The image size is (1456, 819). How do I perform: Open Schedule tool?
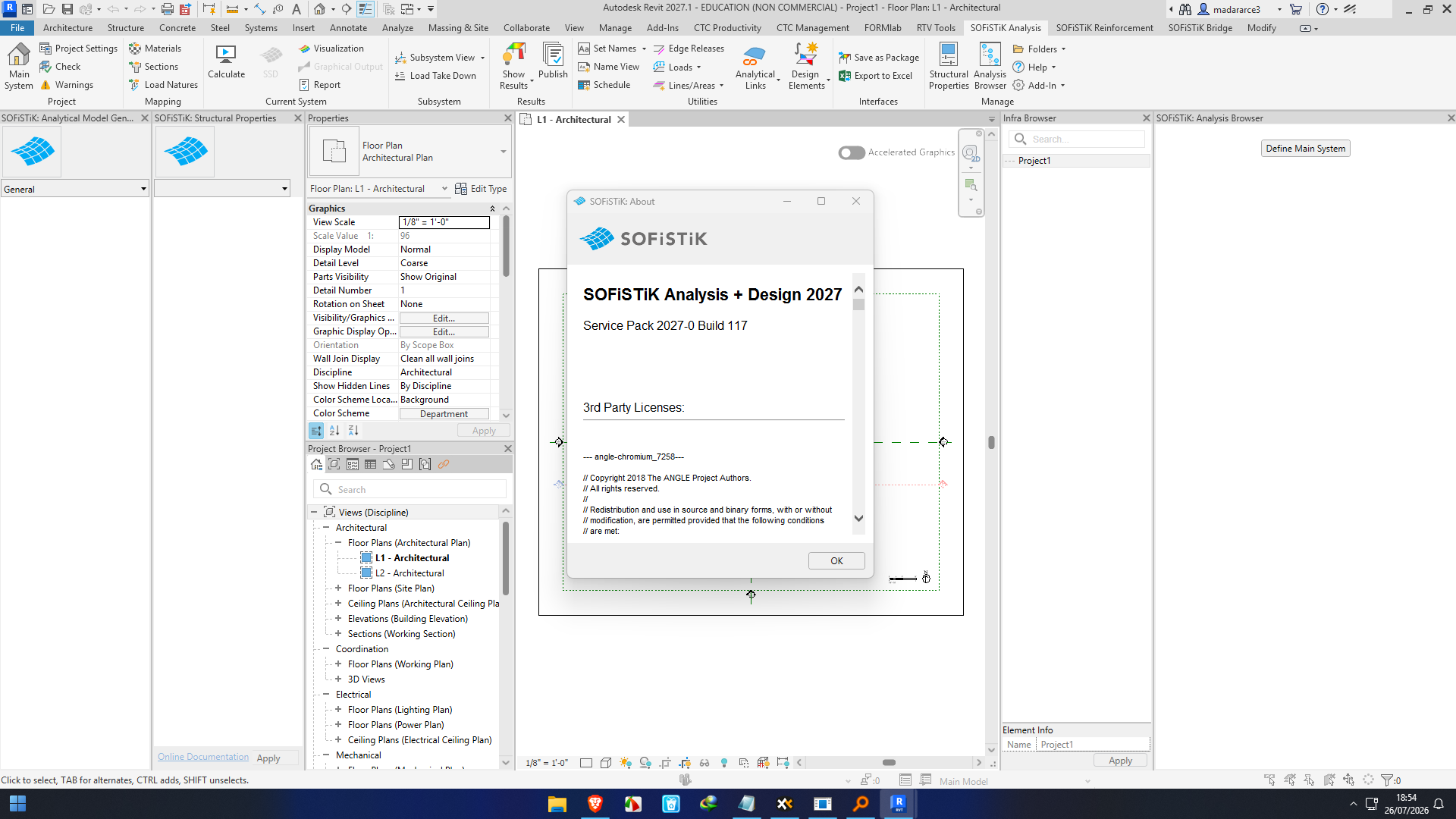(x=604, y=85)
